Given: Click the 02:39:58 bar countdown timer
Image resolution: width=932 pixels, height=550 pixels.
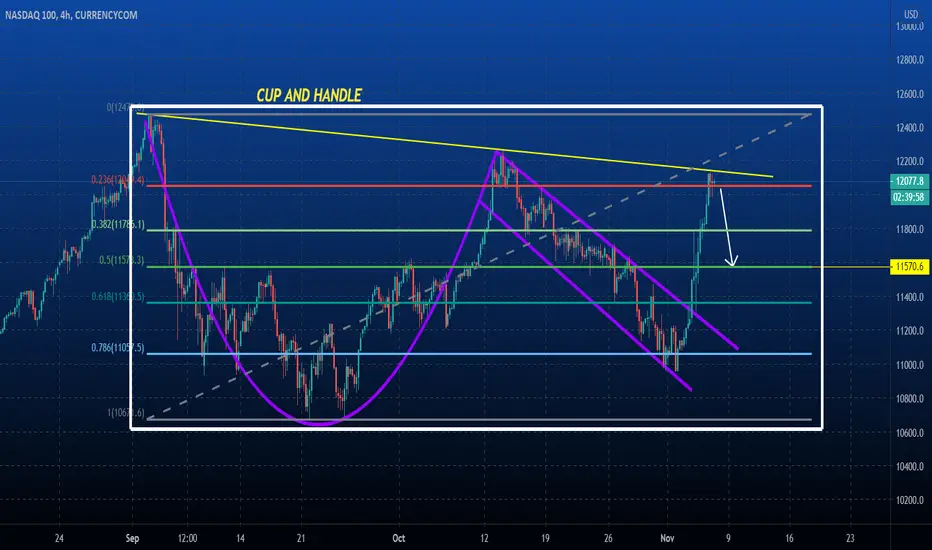Looking at the screenshot, I should point(909,197).
